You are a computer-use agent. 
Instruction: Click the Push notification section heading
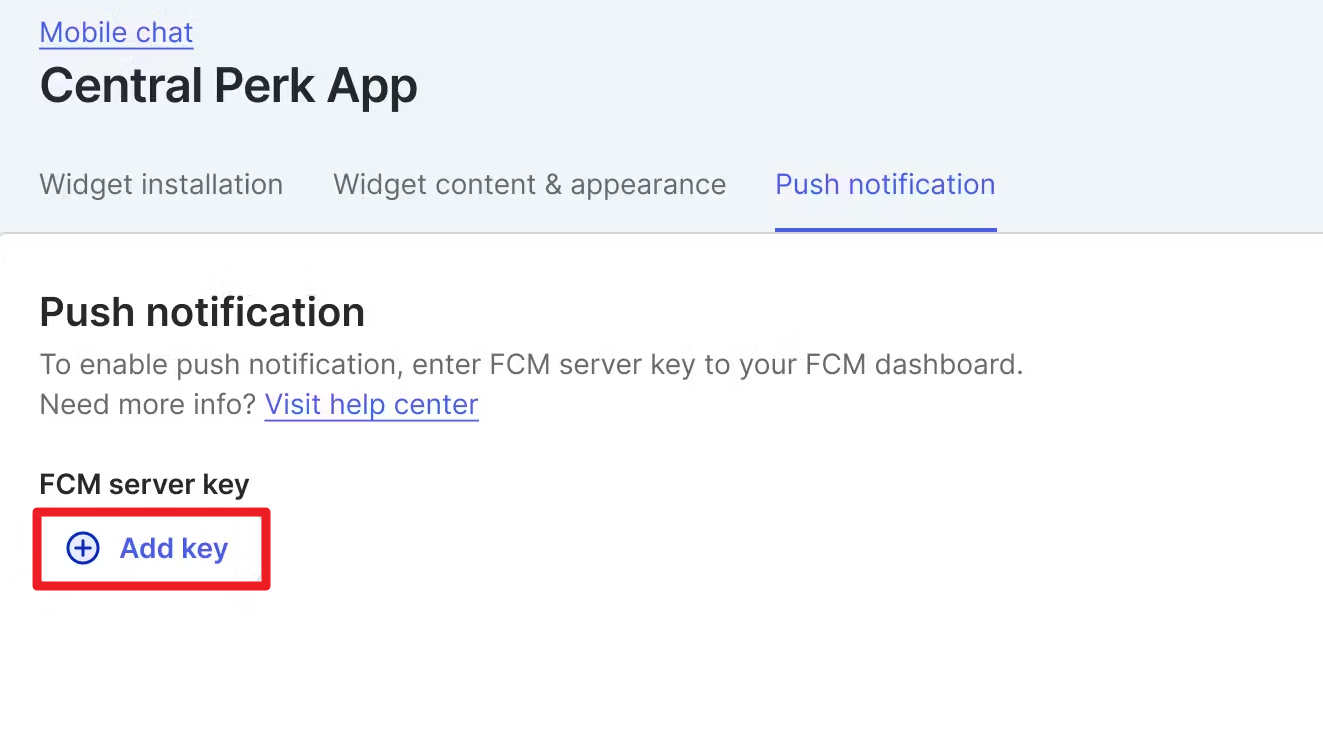point(202,313)
